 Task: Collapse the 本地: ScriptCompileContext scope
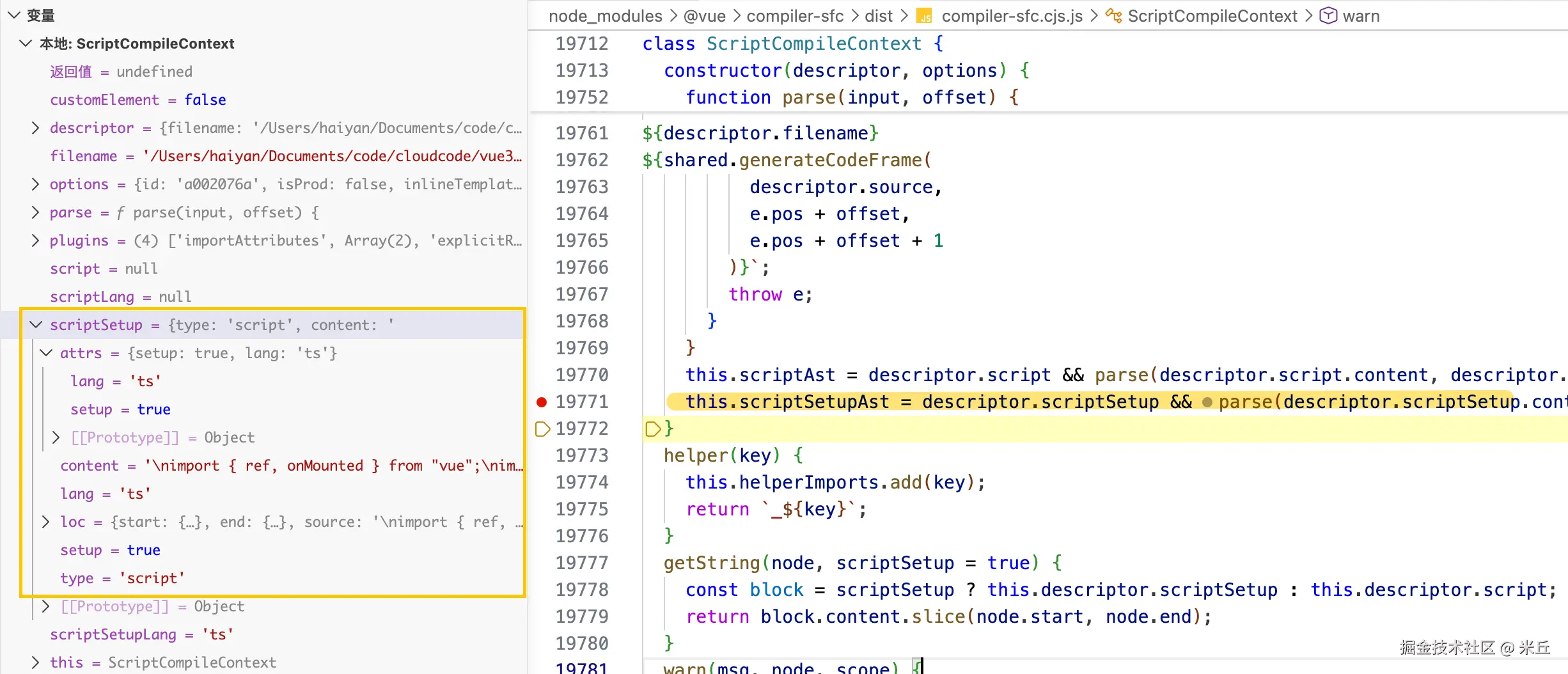coord(26,43)
